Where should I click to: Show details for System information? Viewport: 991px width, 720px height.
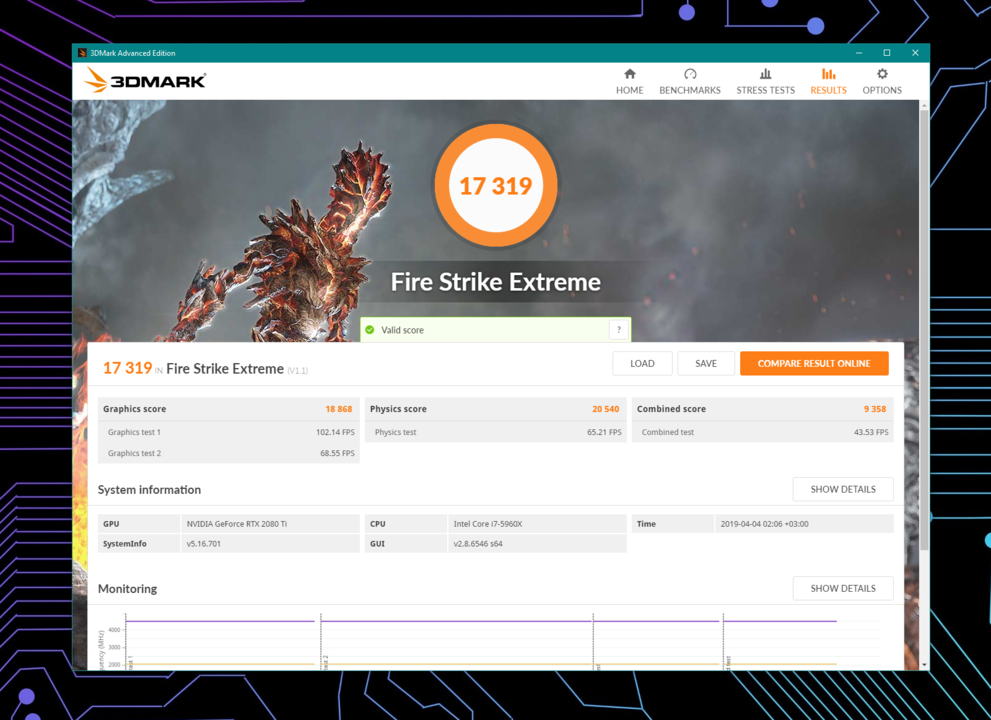tap(843, 489)
